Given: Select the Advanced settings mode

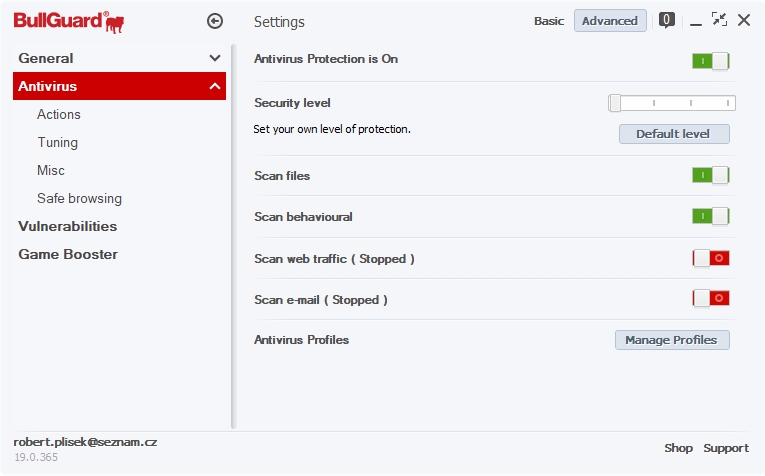Looking at the screenshot, I should (610, 21).
